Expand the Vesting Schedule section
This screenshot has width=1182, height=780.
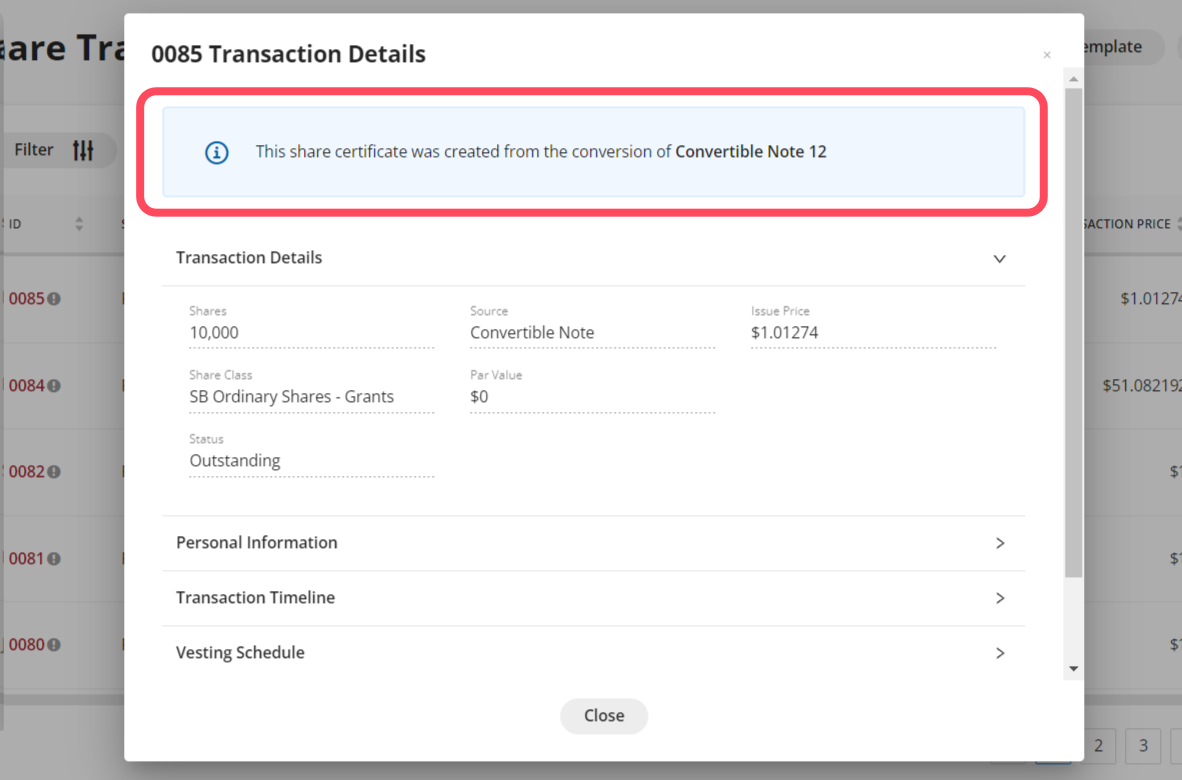click(x=999, y=653)
